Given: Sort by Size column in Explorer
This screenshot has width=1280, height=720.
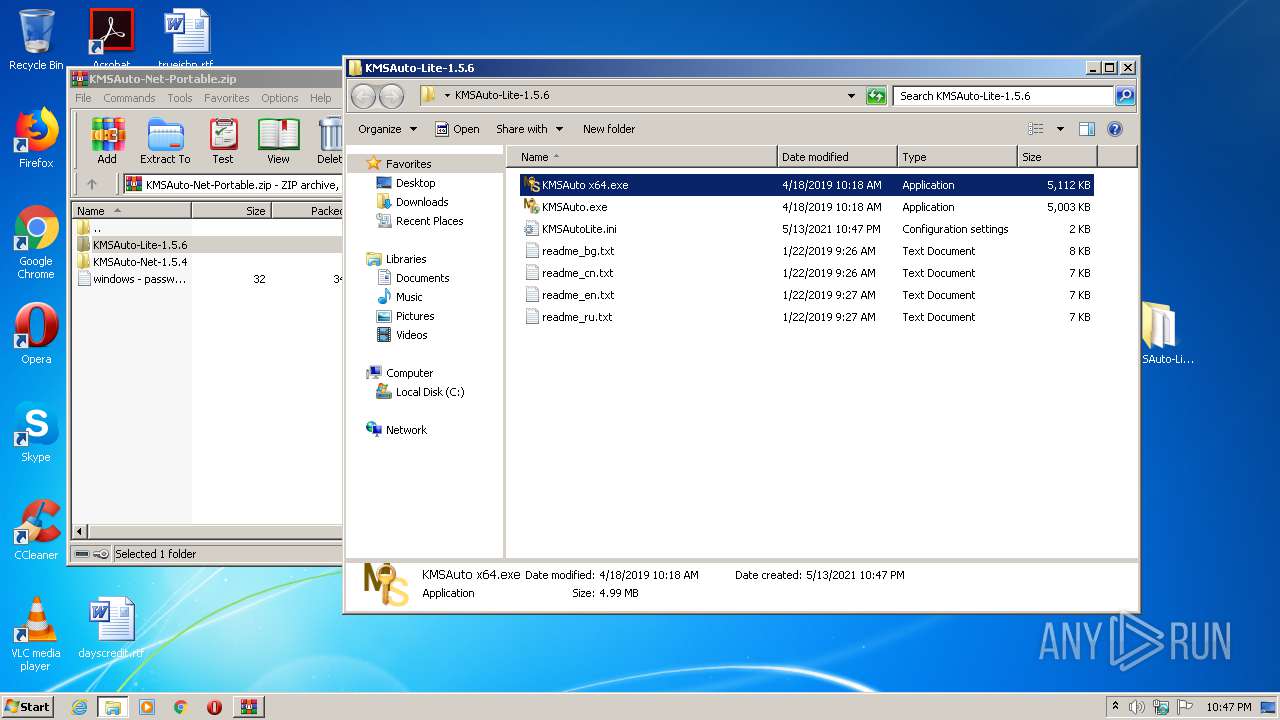Looking at the screenshot, I should (1057, 157).
